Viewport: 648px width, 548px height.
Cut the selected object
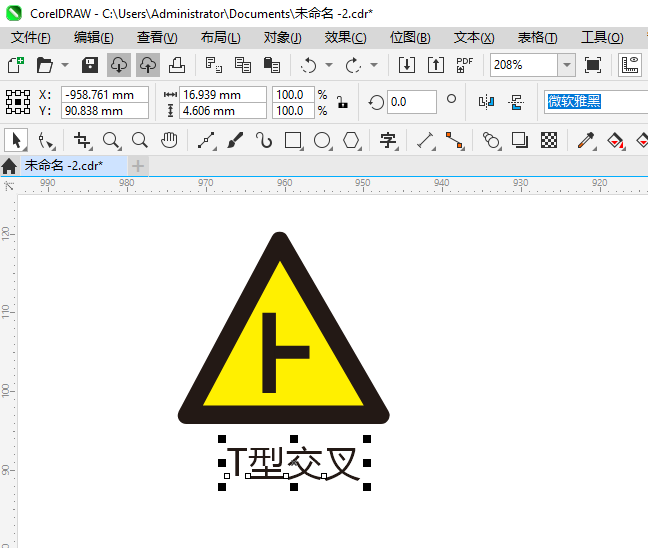pyautogui.click(x=214, y=65)
